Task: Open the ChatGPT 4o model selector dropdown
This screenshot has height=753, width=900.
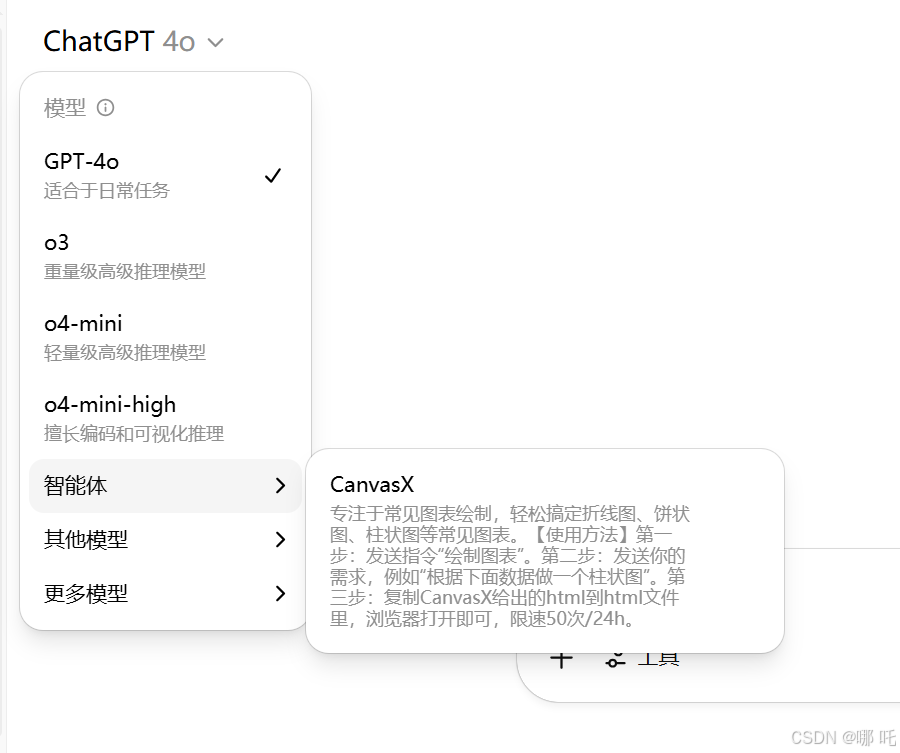Action: click(x=133, y=41)
